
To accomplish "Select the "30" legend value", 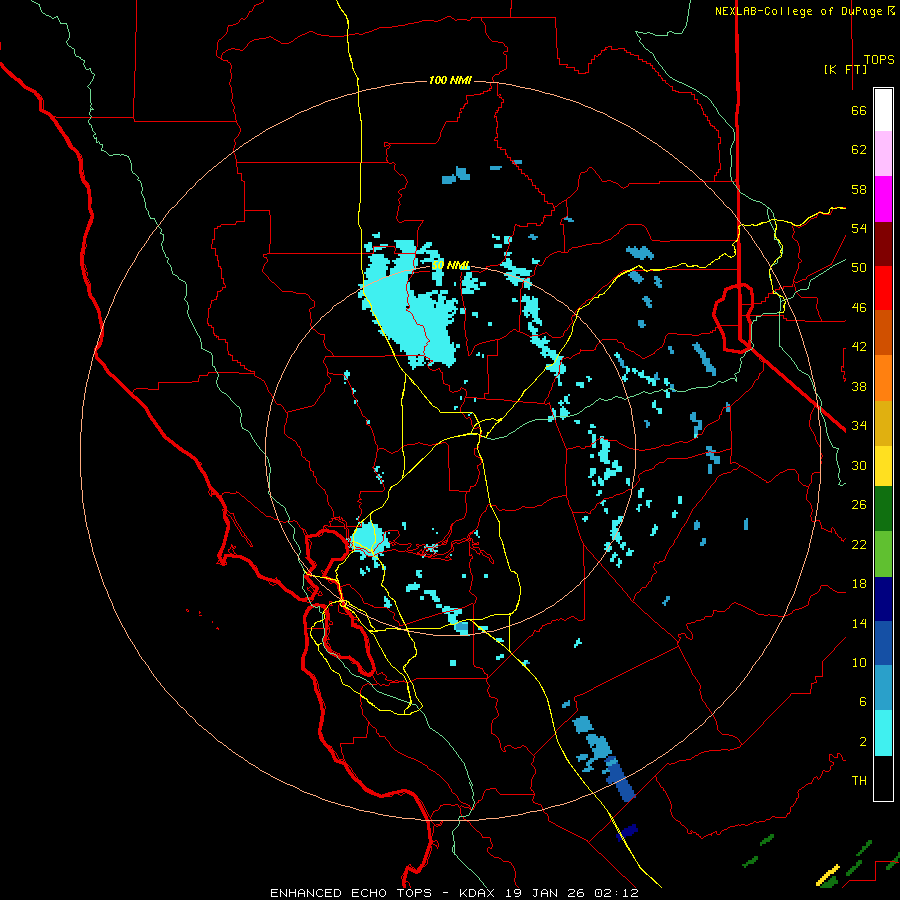I will [x=859, y=465].
